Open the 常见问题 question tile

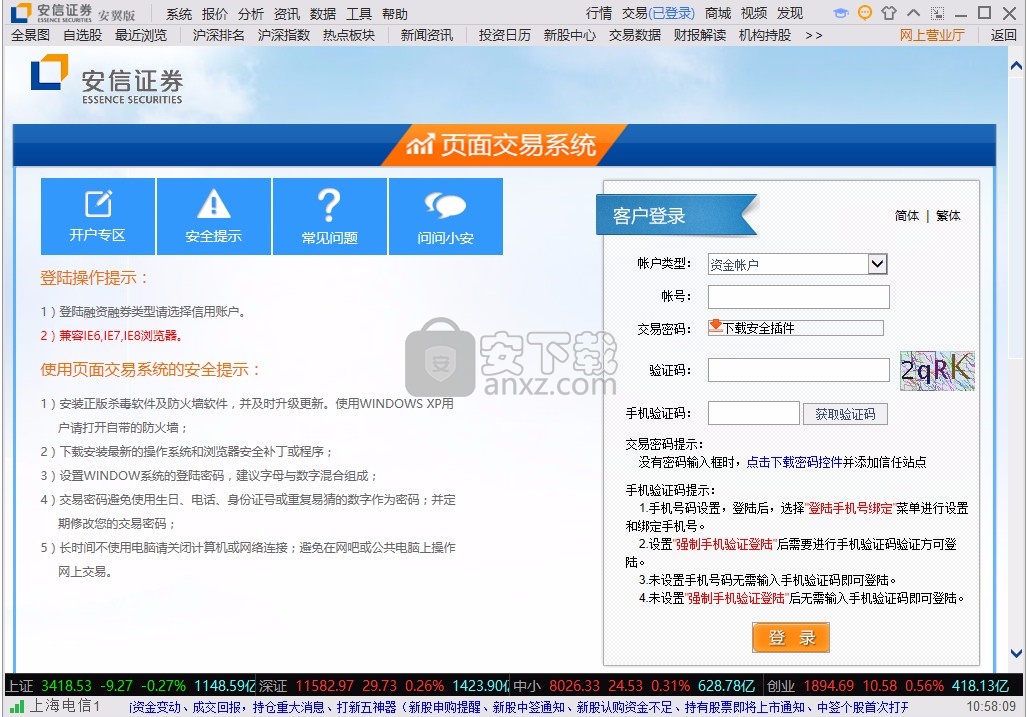point(329,216)
